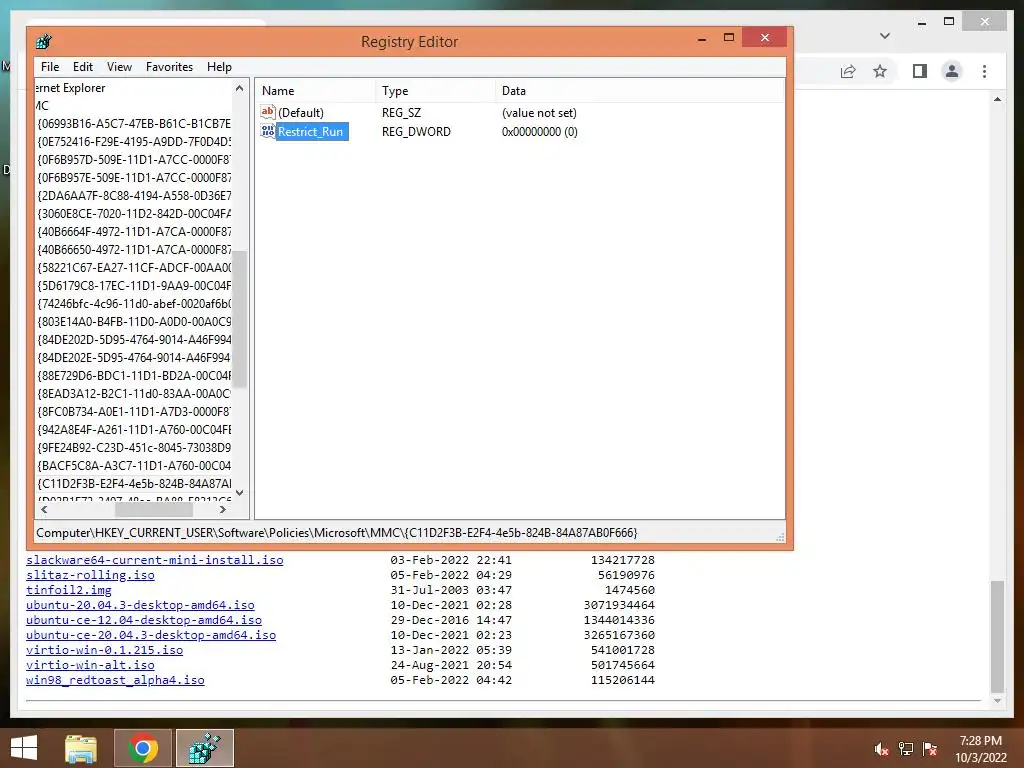1024x768 pixels.
Task: Sort by the Name column header
Action: click(315, 91)
